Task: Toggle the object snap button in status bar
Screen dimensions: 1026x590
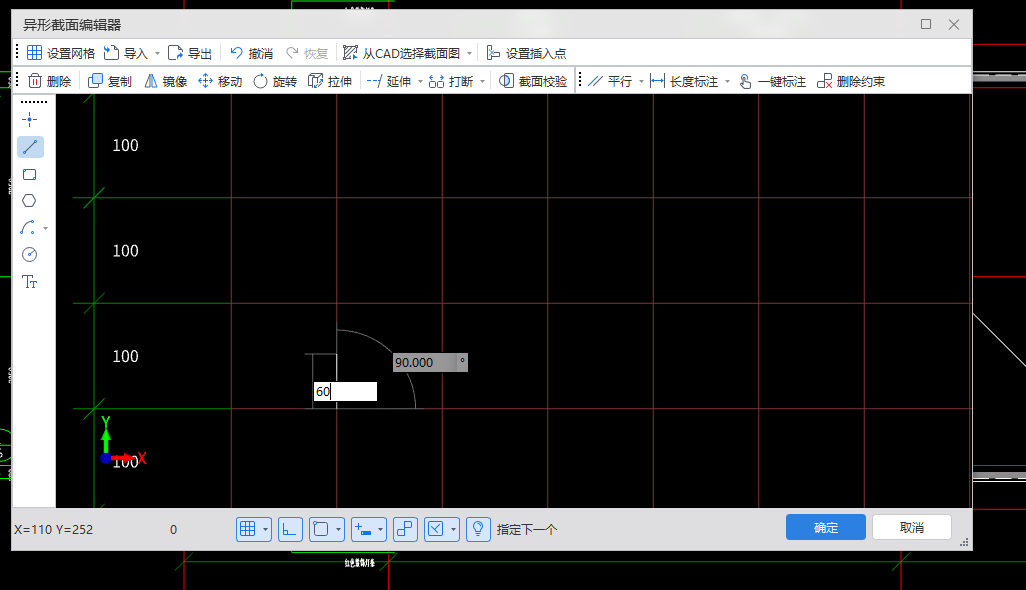Action: click(321, 529)
